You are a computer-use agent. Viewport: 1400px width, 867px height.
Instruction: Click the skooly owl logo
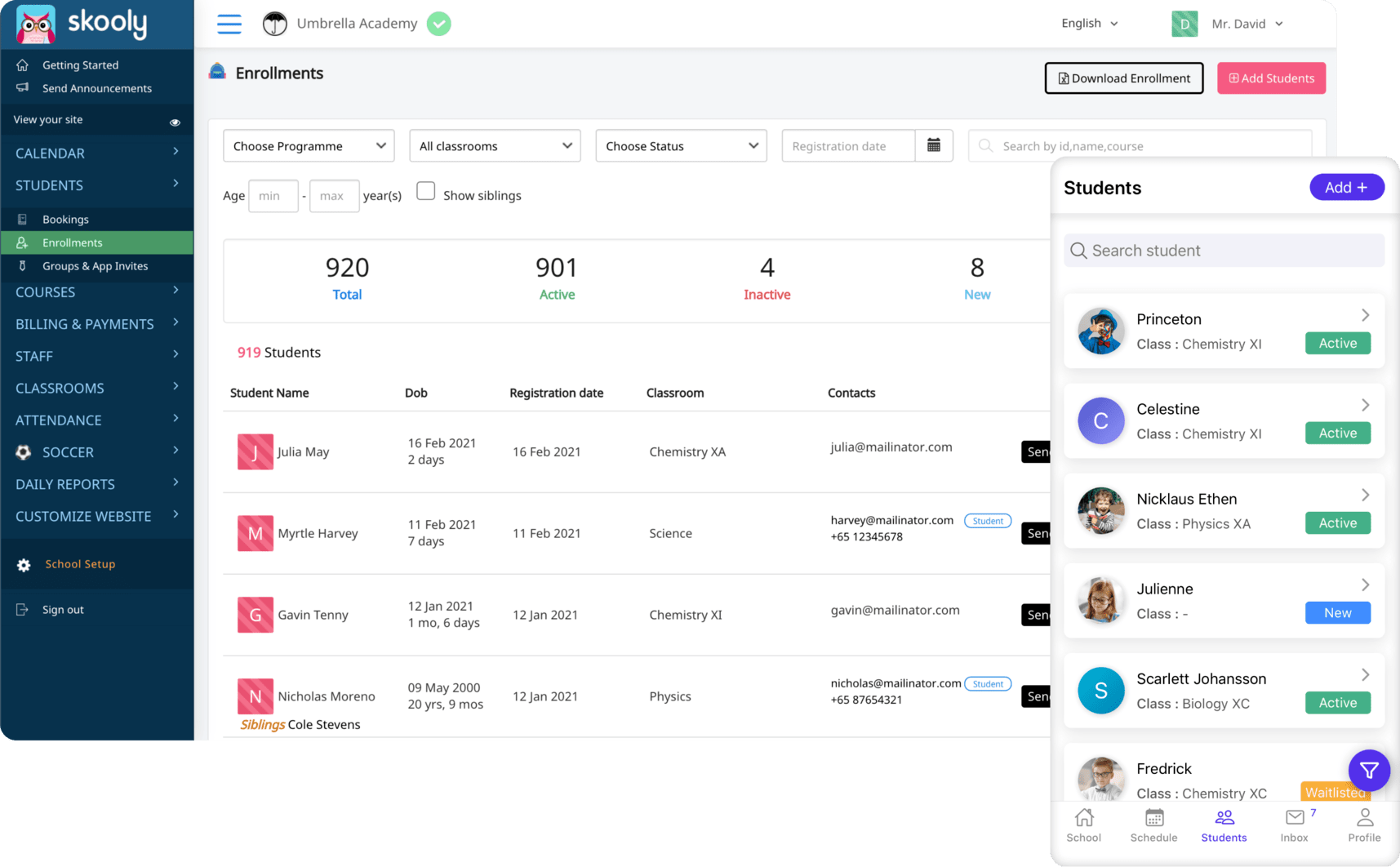(x=33, y=24)
